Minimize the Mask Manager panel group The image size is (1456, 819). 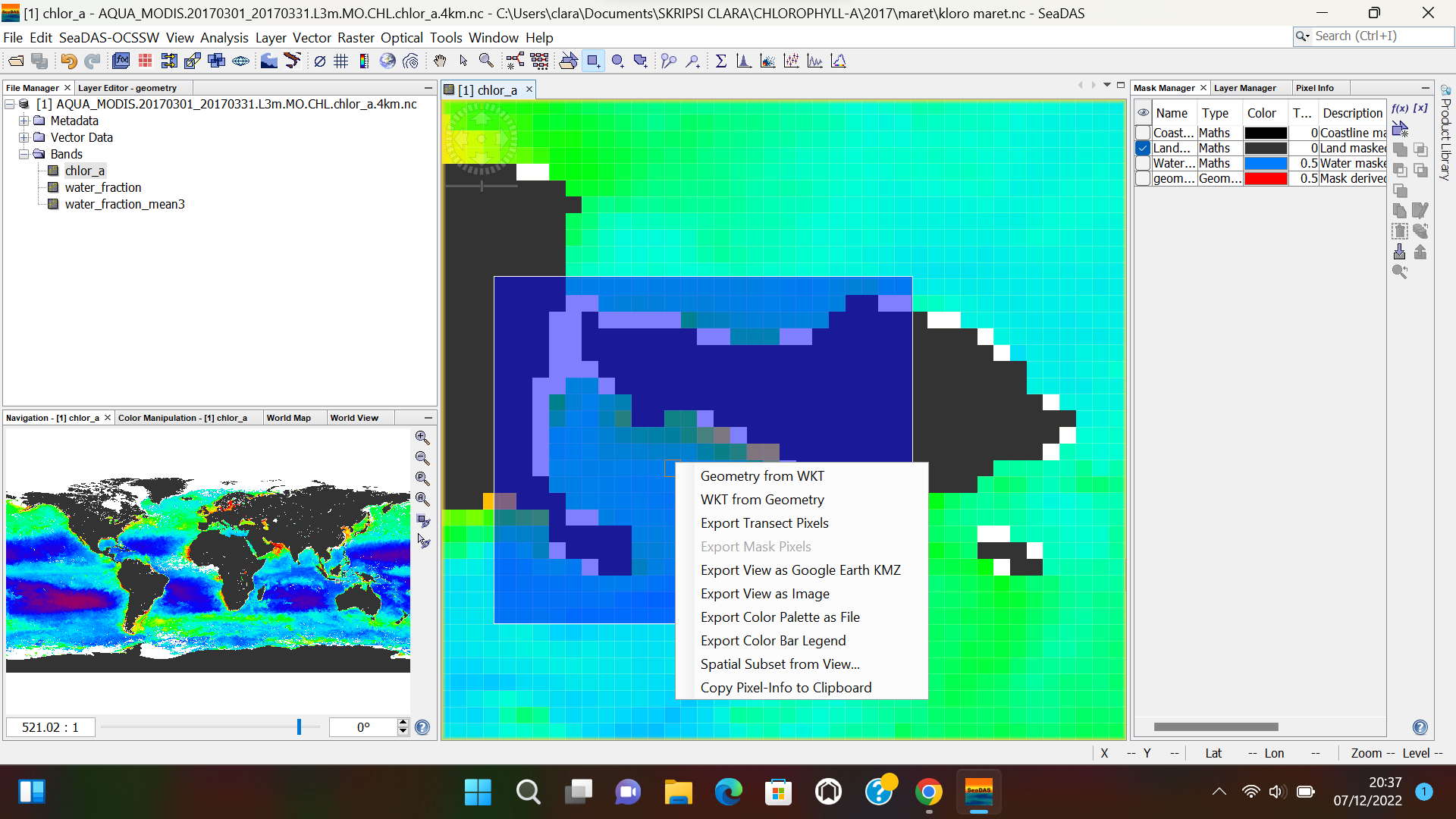[x=1426, y=88]
